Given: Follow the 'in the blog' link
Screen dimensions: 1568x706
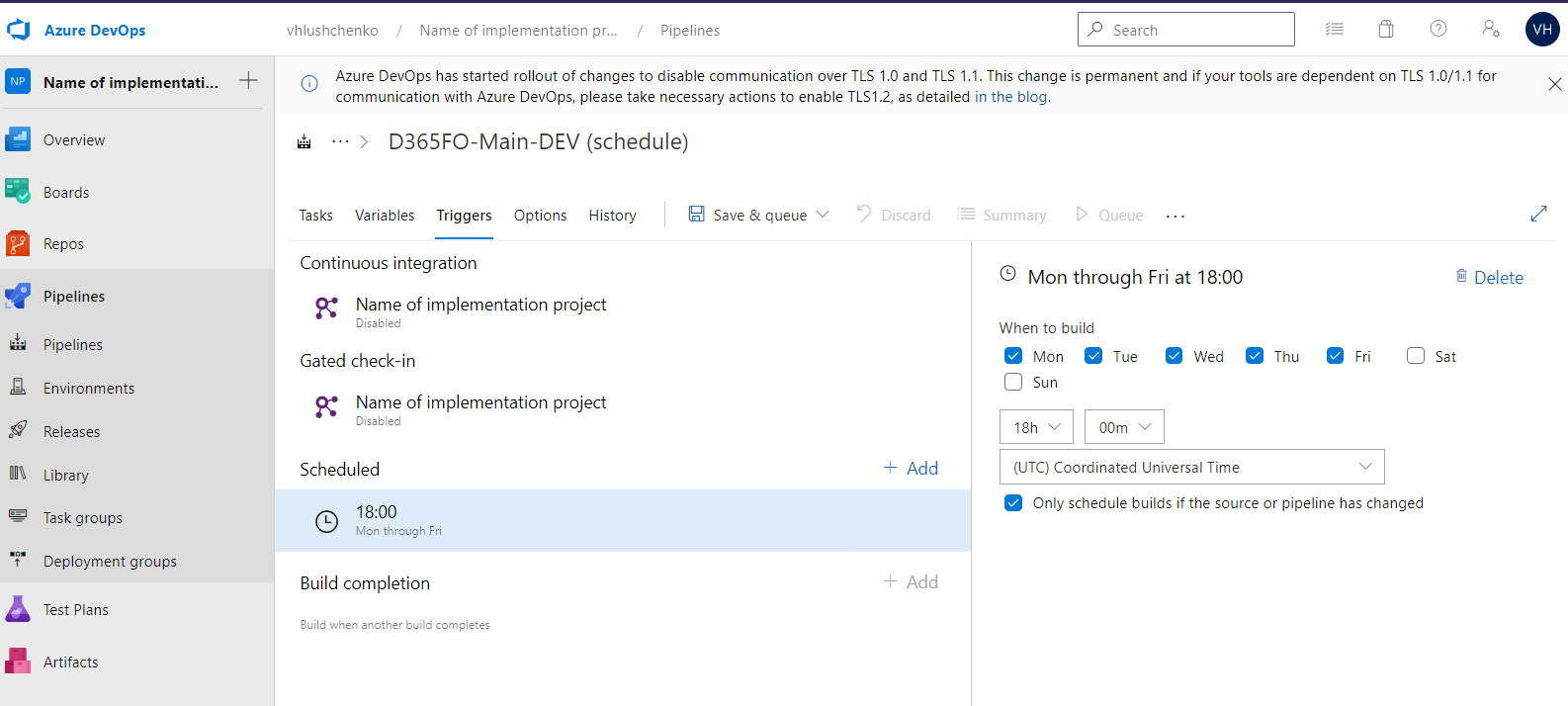Looking at the screenshot, I should tap(1010, 97).
